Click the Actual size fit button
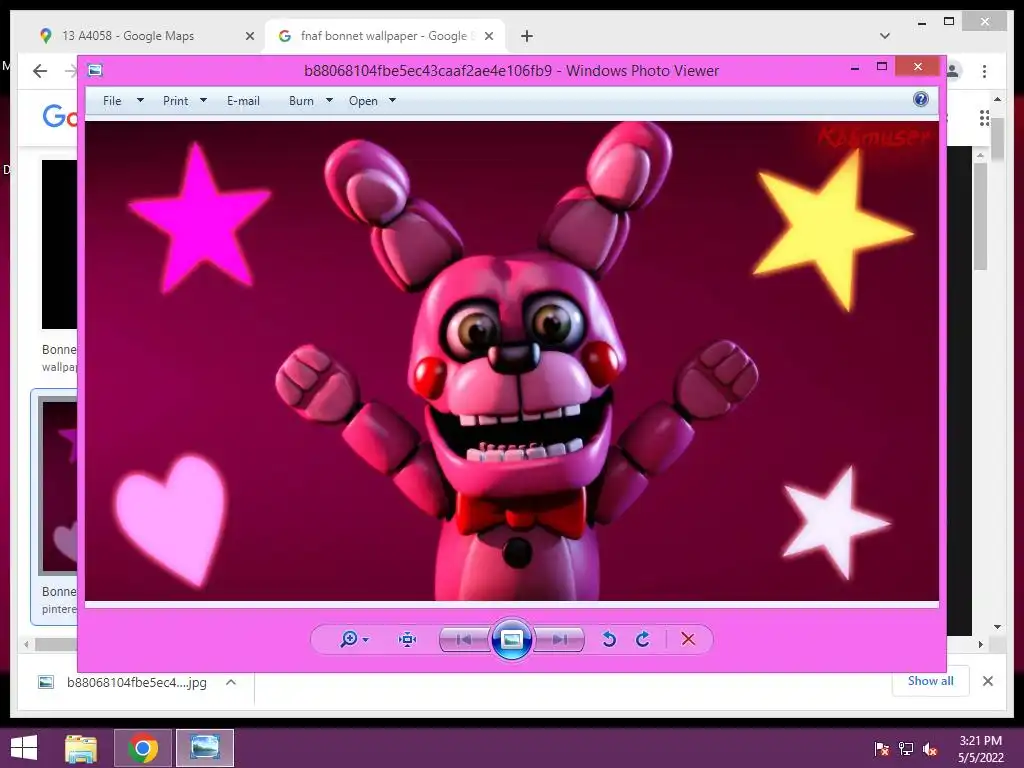Image resolution: width=1024 pixels, height=768 pixels. pos(408,639)
